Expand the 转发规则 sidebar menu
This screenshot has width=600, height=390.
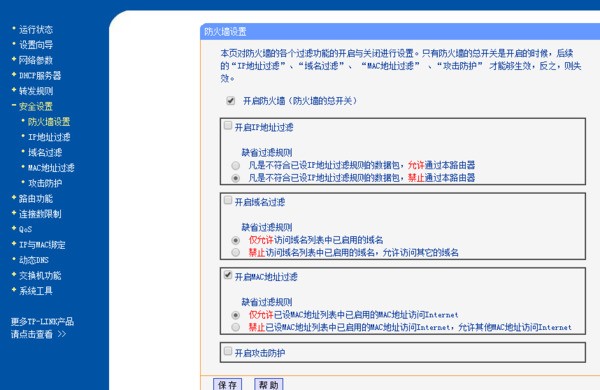click(36, 91)
